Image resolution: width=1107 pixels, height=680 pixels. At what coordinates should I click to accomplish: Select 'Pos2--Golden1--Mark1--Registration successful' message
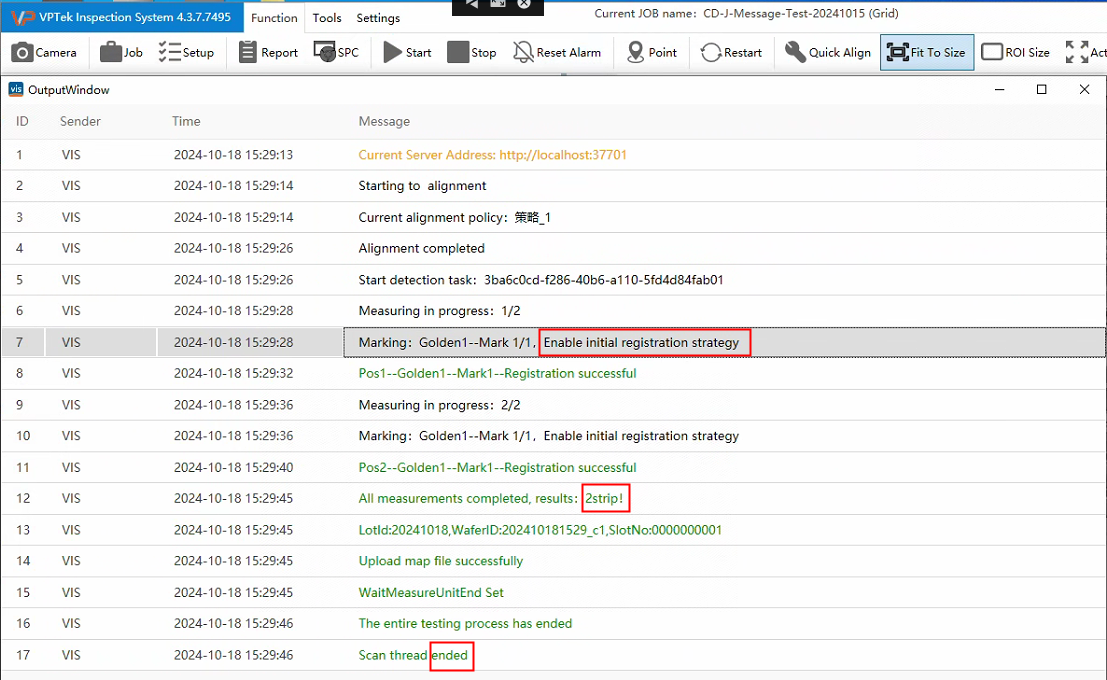(497, 467)
